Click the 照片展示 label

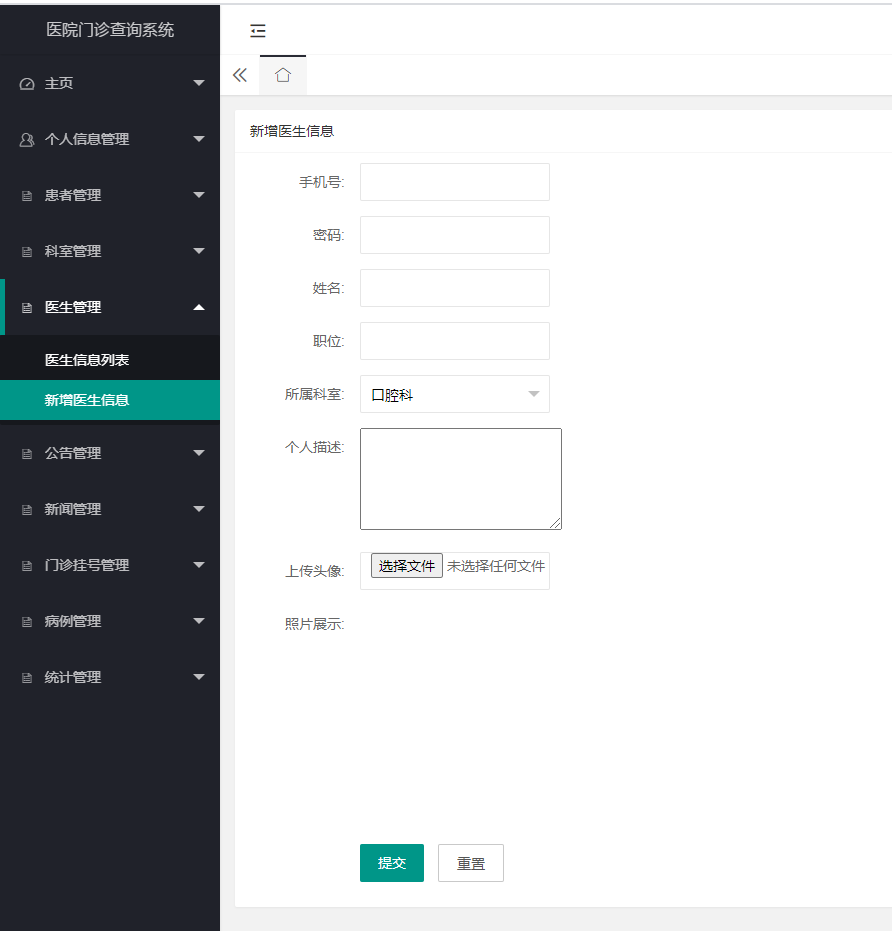tap(314, 625)
